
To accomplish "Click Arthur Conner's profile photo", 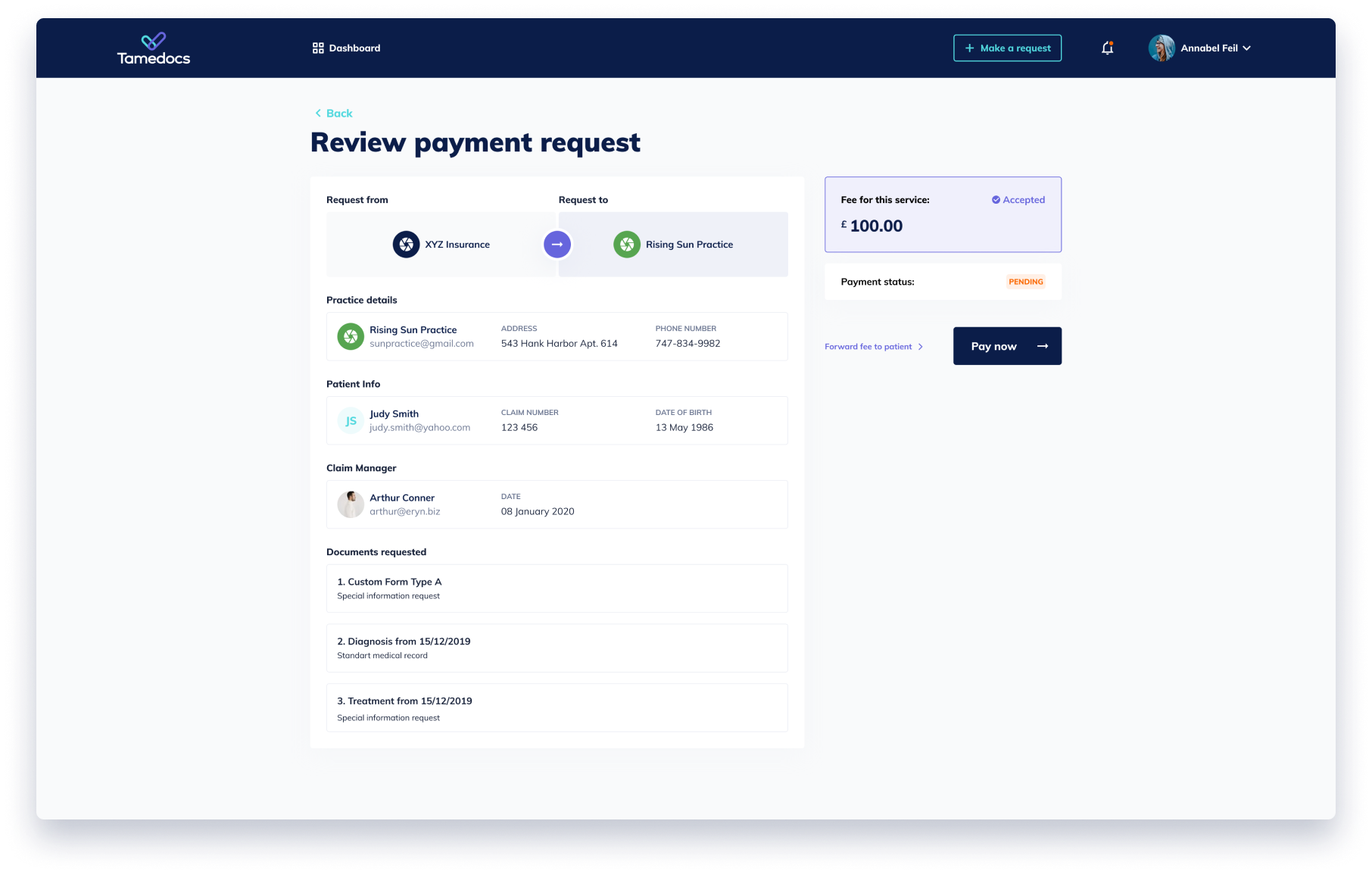I will point(351,504).
